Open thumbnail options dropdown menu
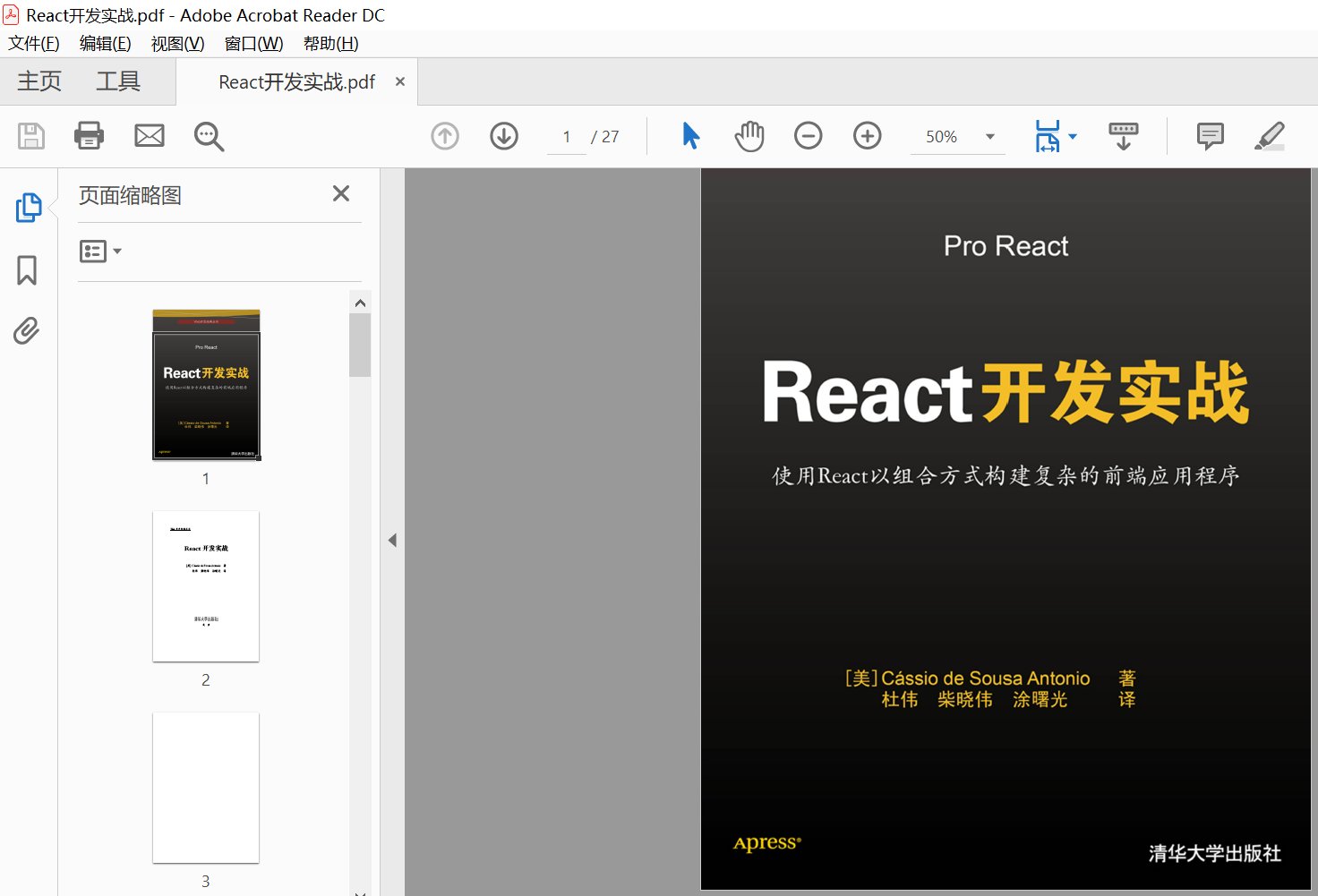The height and width of the screenshot is (896, 1318). [100, 252]
